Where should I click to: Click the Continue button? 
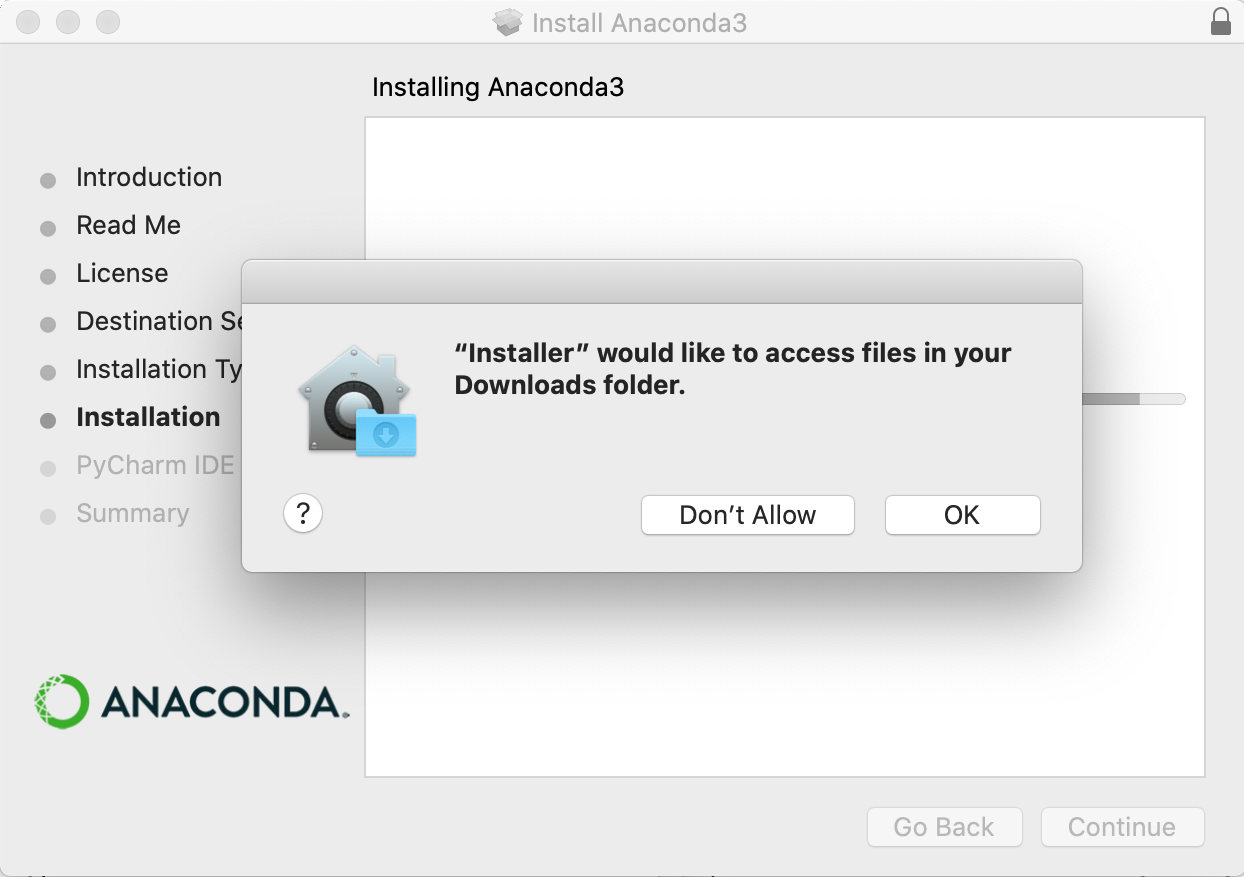point(1122,827)
